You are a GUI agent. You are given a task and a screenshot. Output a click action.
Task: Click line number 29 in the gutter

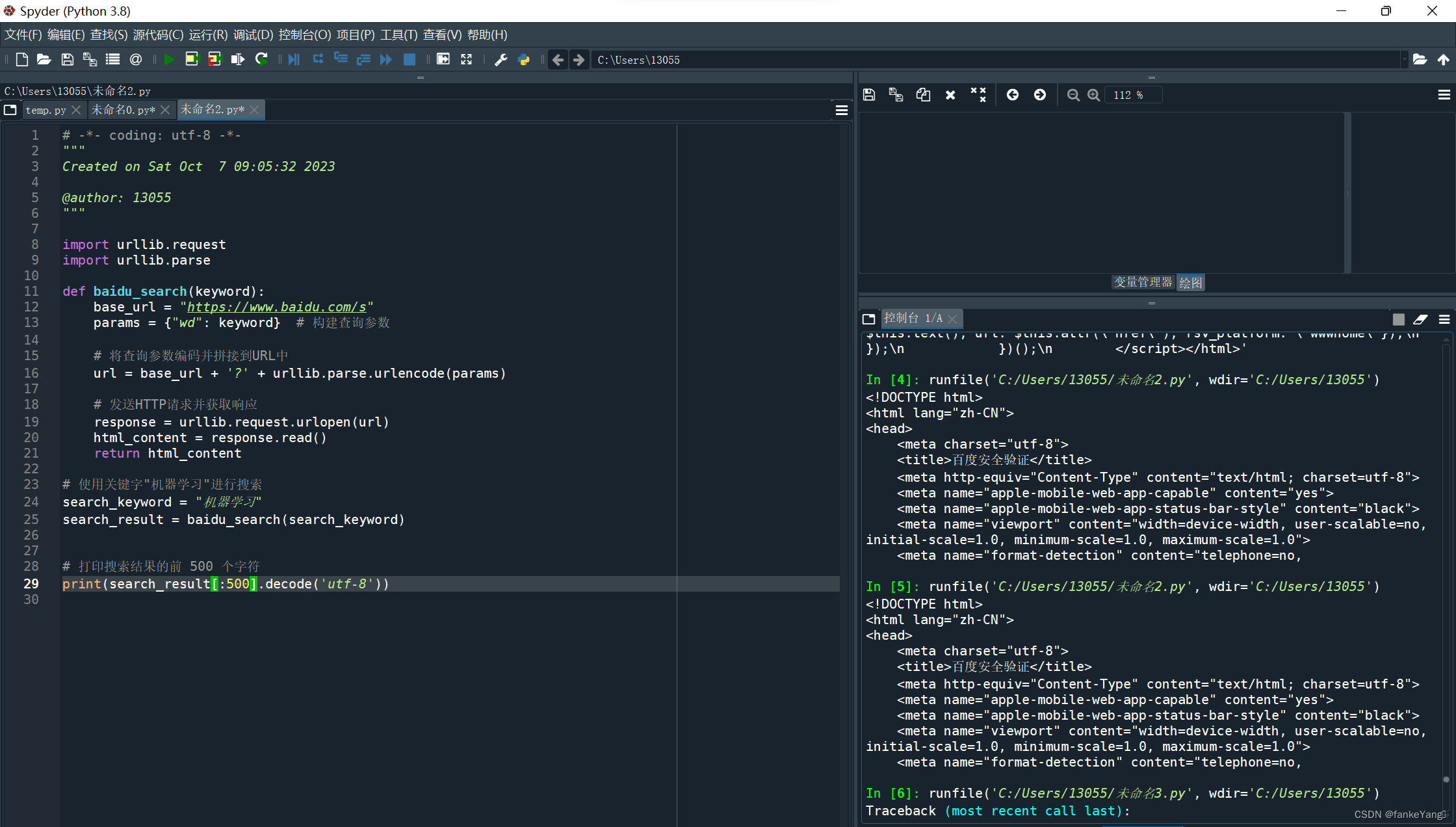click(31, 584)
